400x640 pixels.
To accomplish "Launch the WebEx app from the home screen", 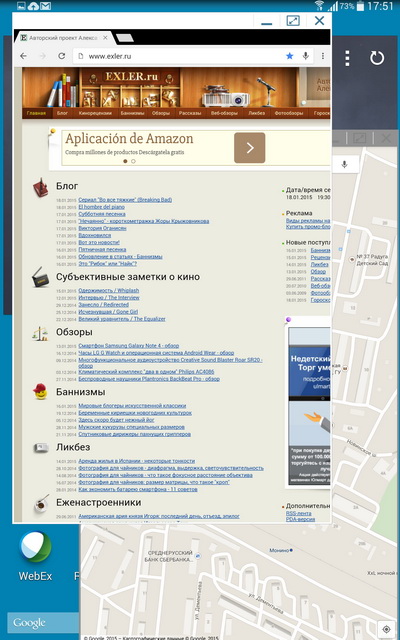I will coord(36,556).
